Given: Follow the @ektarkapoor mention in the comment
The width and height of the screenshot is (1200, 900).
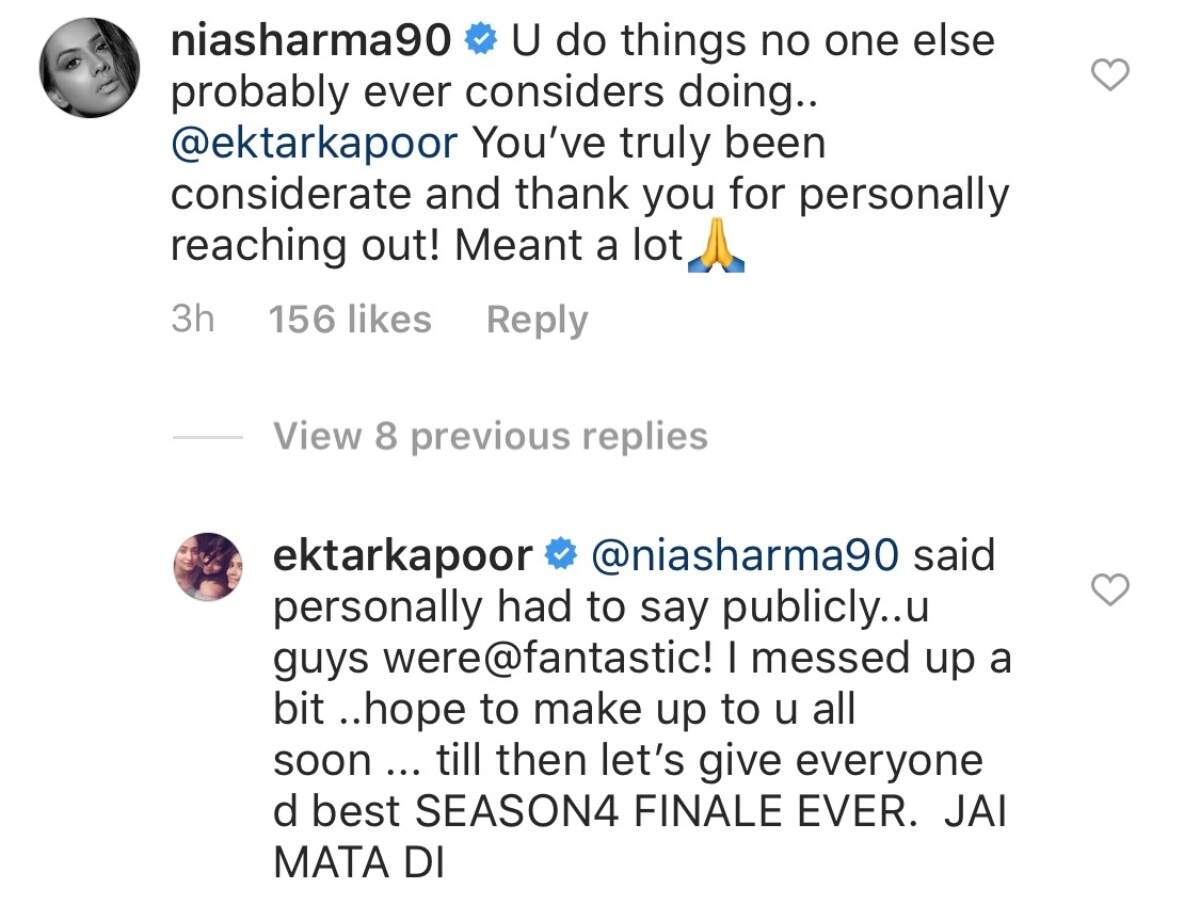Looking at the screenshot, I should point(314,144).
